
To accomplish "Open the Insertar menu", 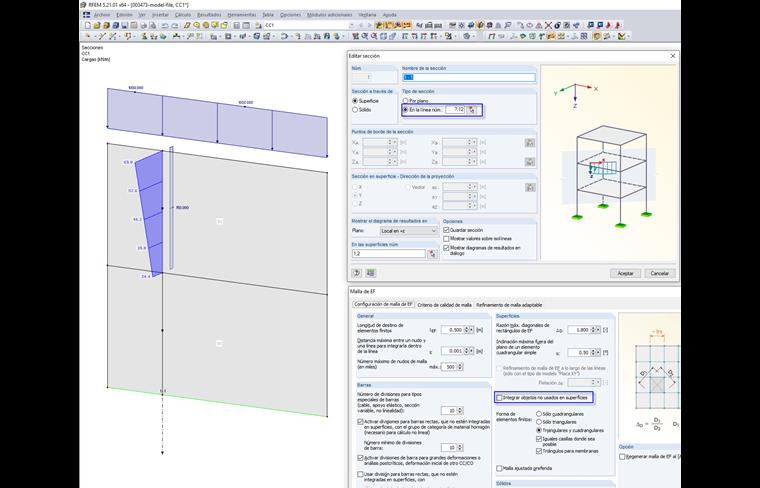I will tap(160, 15).
